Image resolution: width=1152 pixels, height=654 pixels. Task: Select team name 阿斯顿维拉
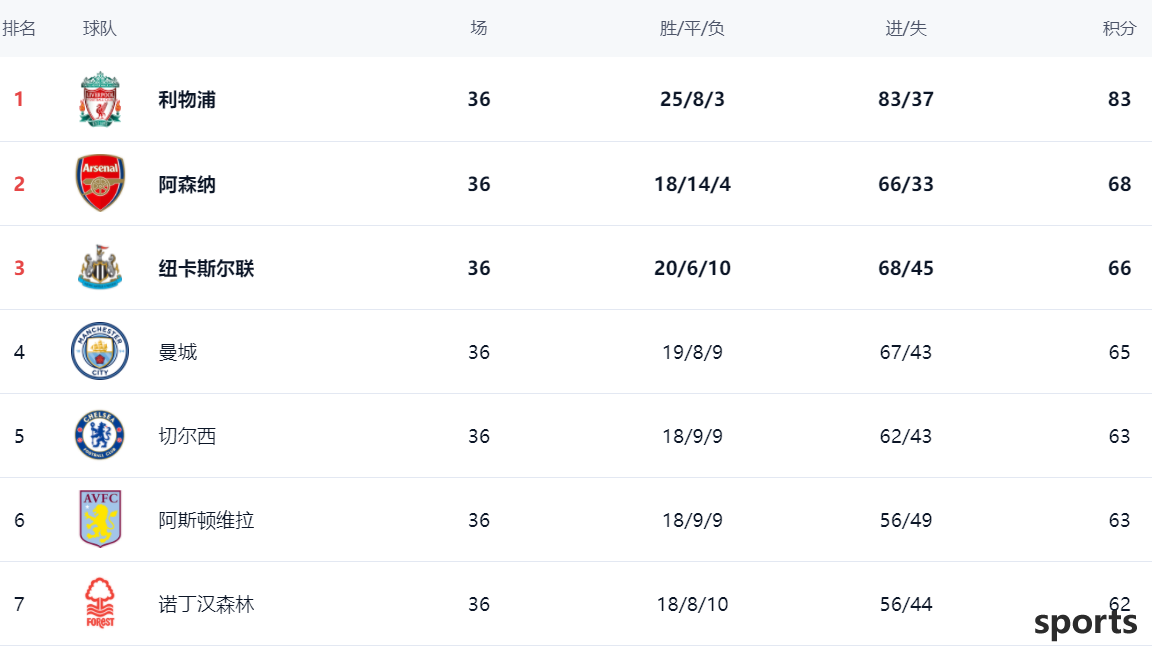[206, 520]
